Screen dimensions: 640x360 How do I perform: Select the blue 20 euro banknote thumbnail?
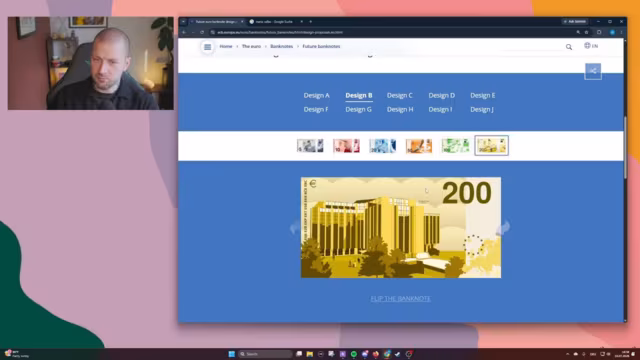click(382, 146)
